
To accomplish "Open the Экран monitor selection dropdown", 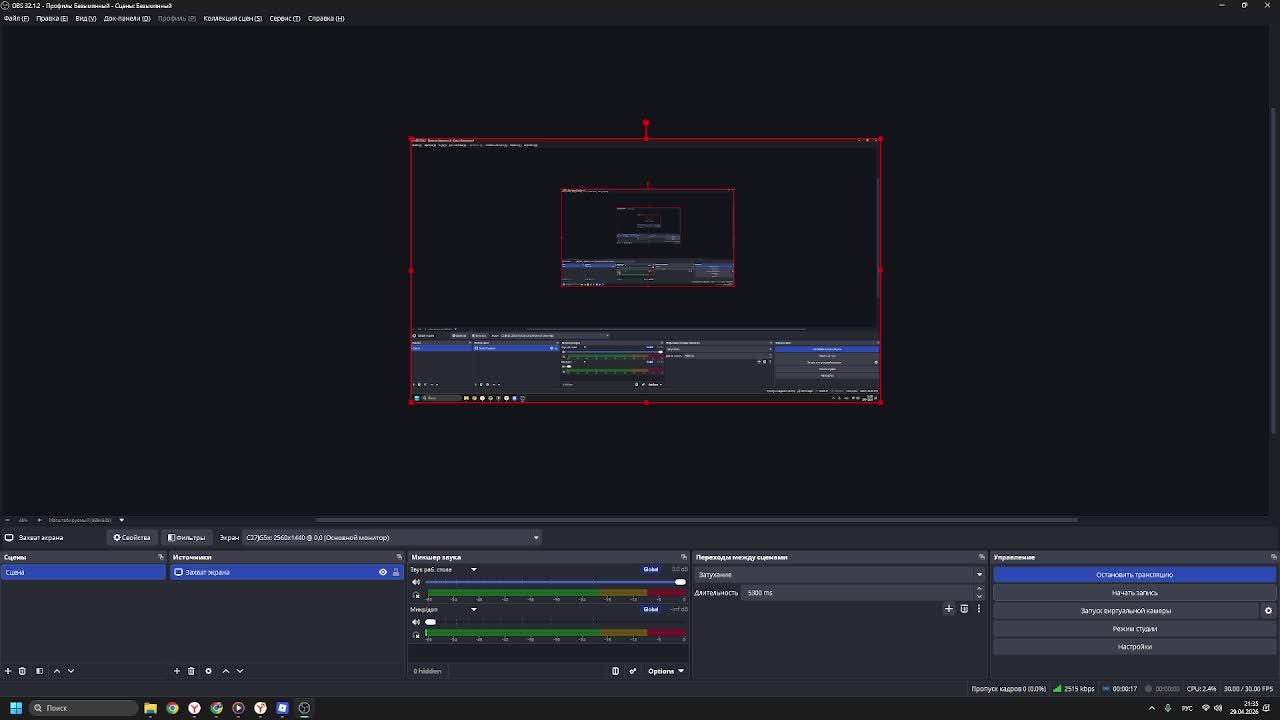I will coord(393,538).
